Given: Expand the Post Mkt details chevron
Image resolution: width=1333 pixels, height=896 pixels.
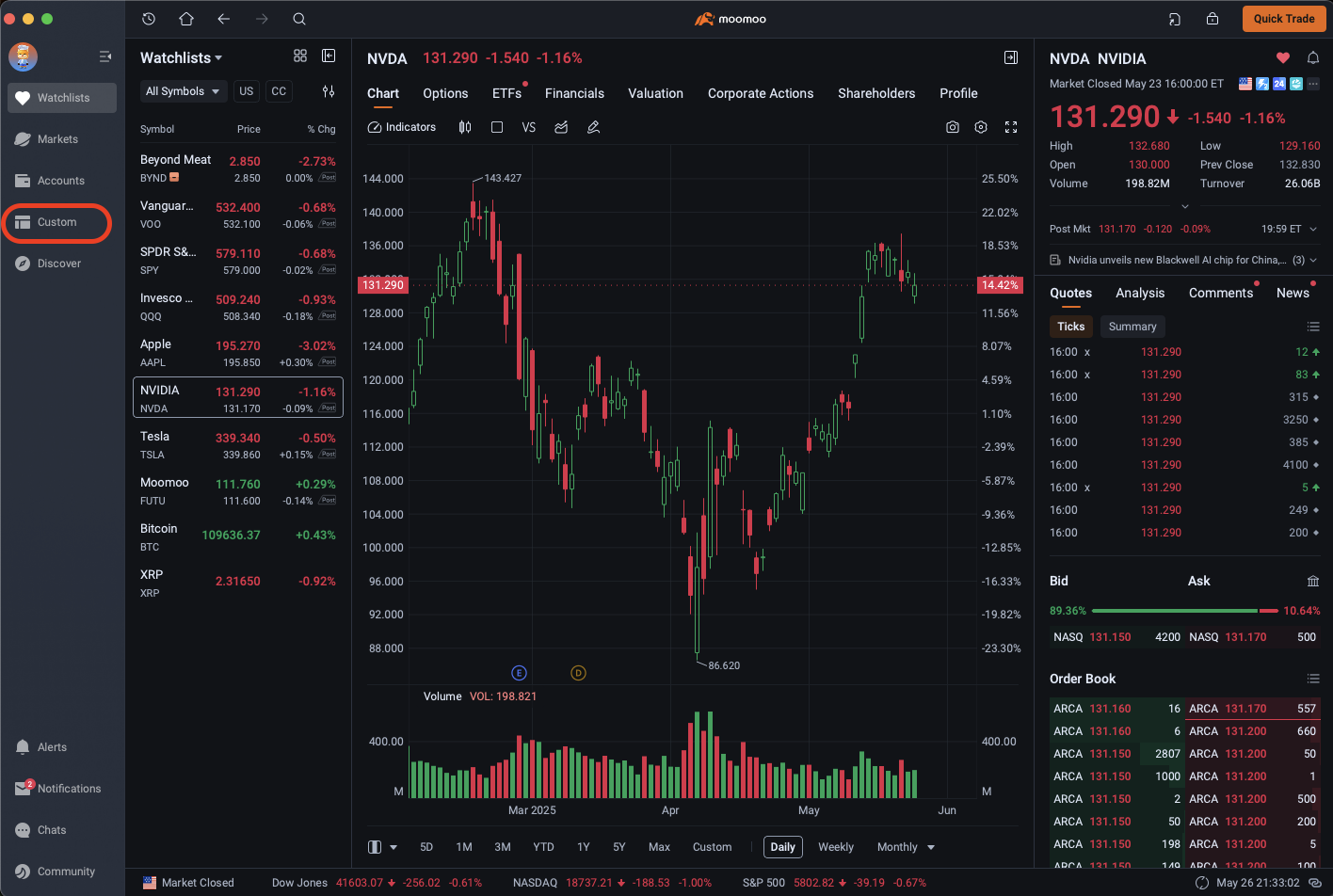Looking at the screenshot, I should [x=1313, y=229].
